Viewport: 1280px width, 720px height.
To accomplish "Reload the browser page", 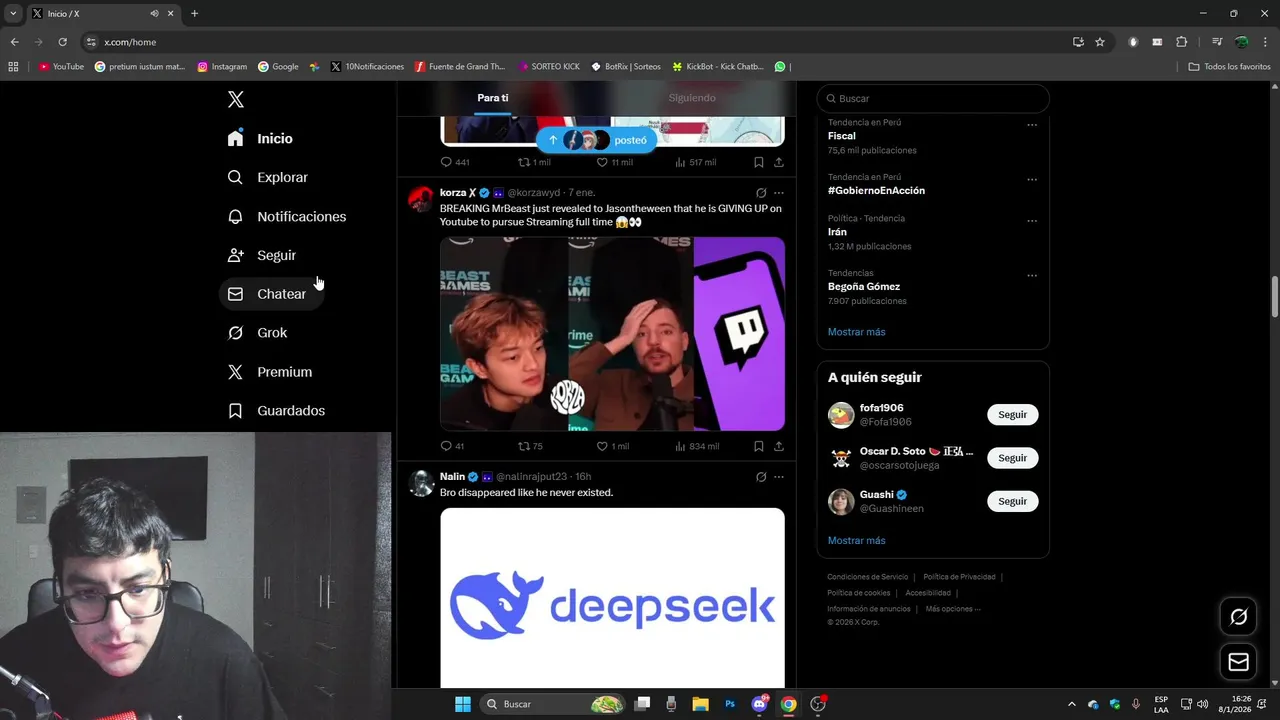I will [x=62, y=42].
